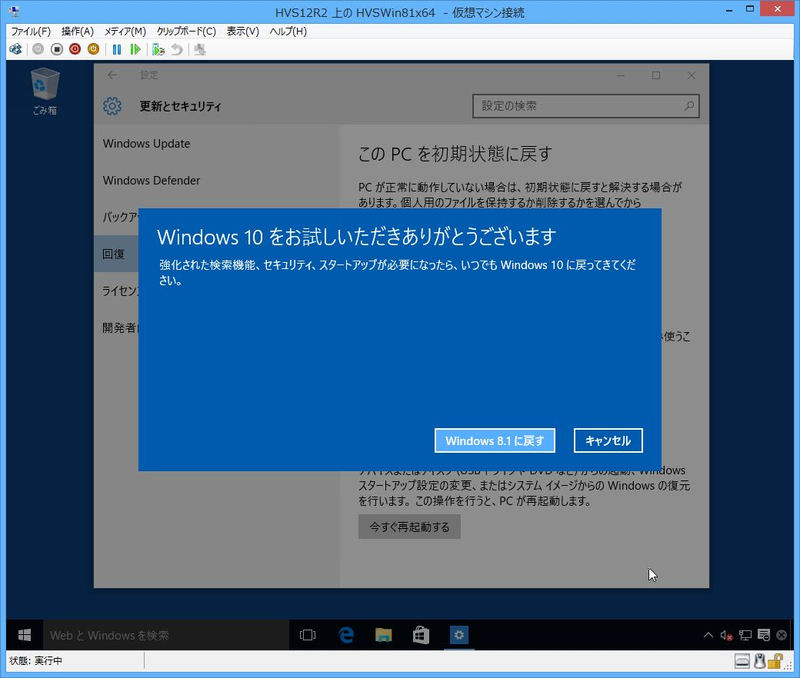Select Windows Update in the Settings sidebar
This screenshot has height=678, width=800.
146,144
